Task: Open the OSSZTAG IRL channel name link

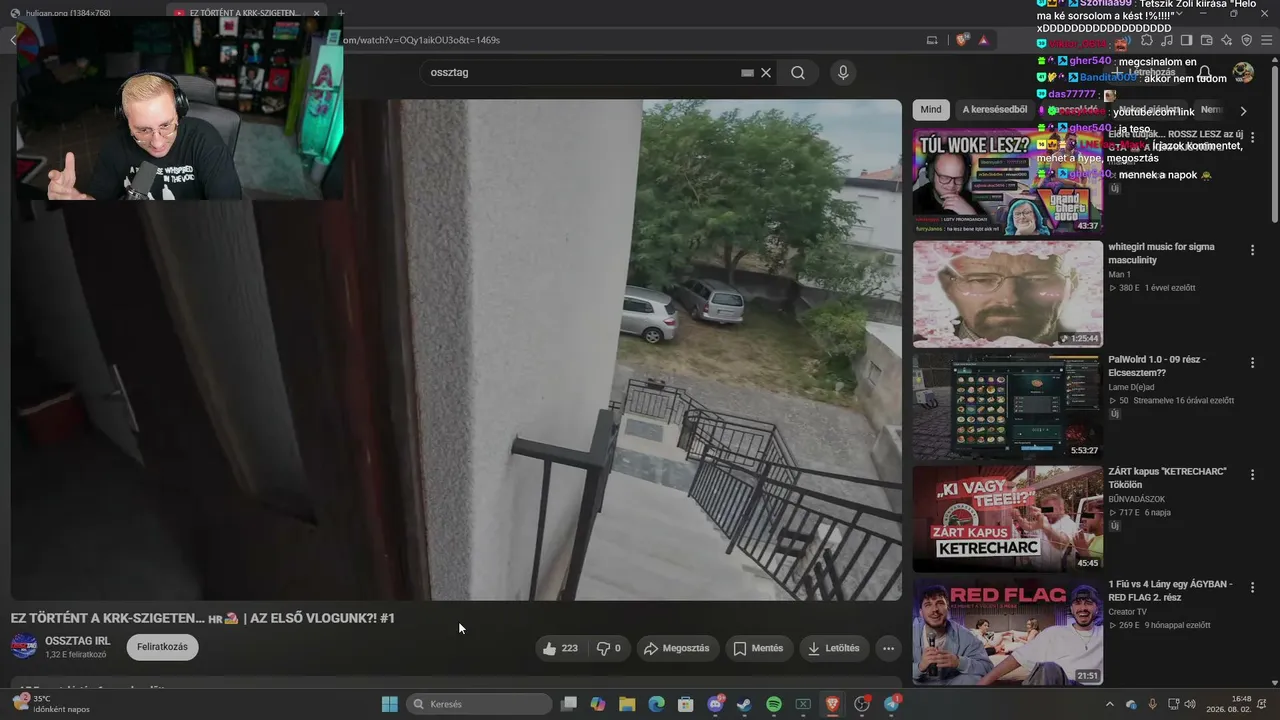Action: click(77, 641)
